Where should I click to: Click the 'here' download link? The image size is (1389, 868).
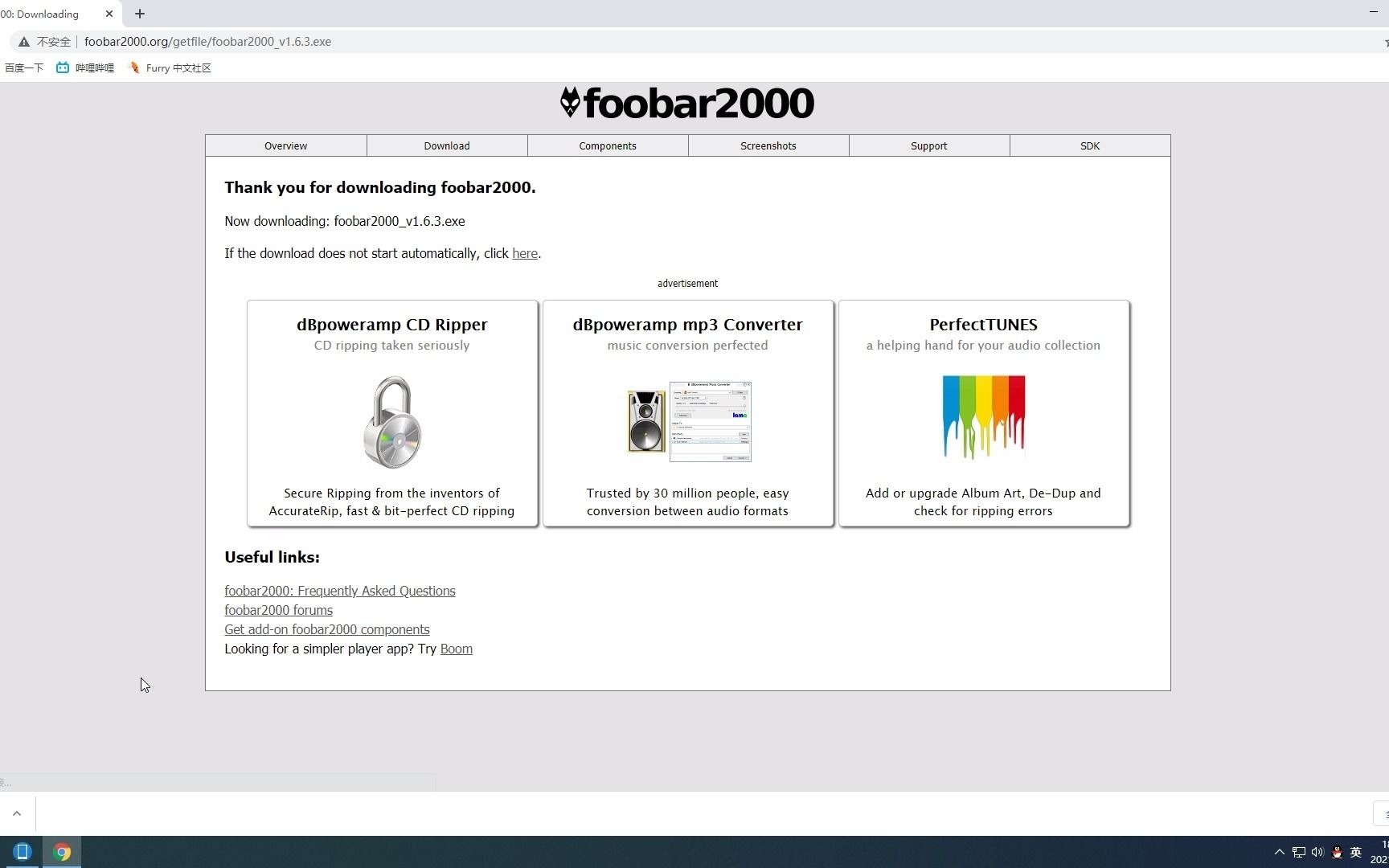click(525, 253)
